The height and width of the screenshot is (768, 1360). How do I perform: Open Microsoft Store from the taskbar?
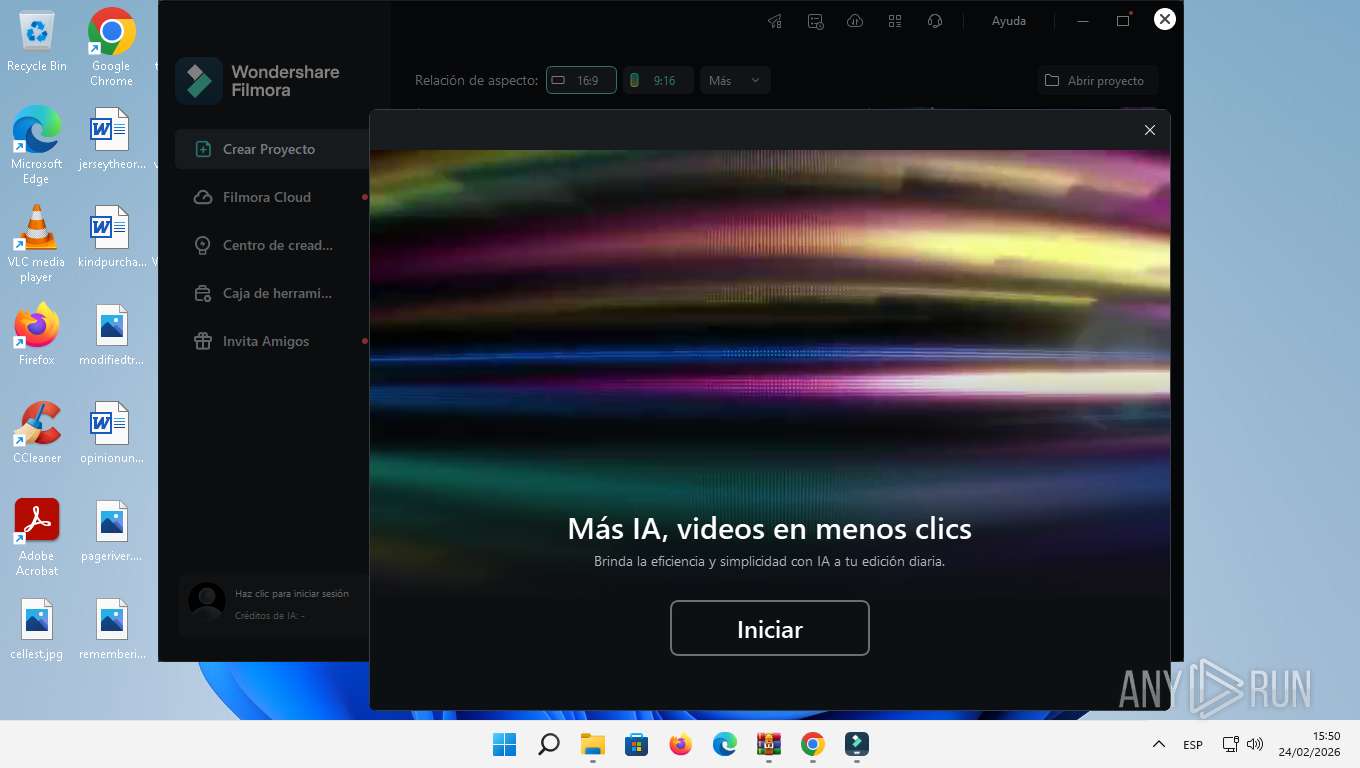point(637,744)
